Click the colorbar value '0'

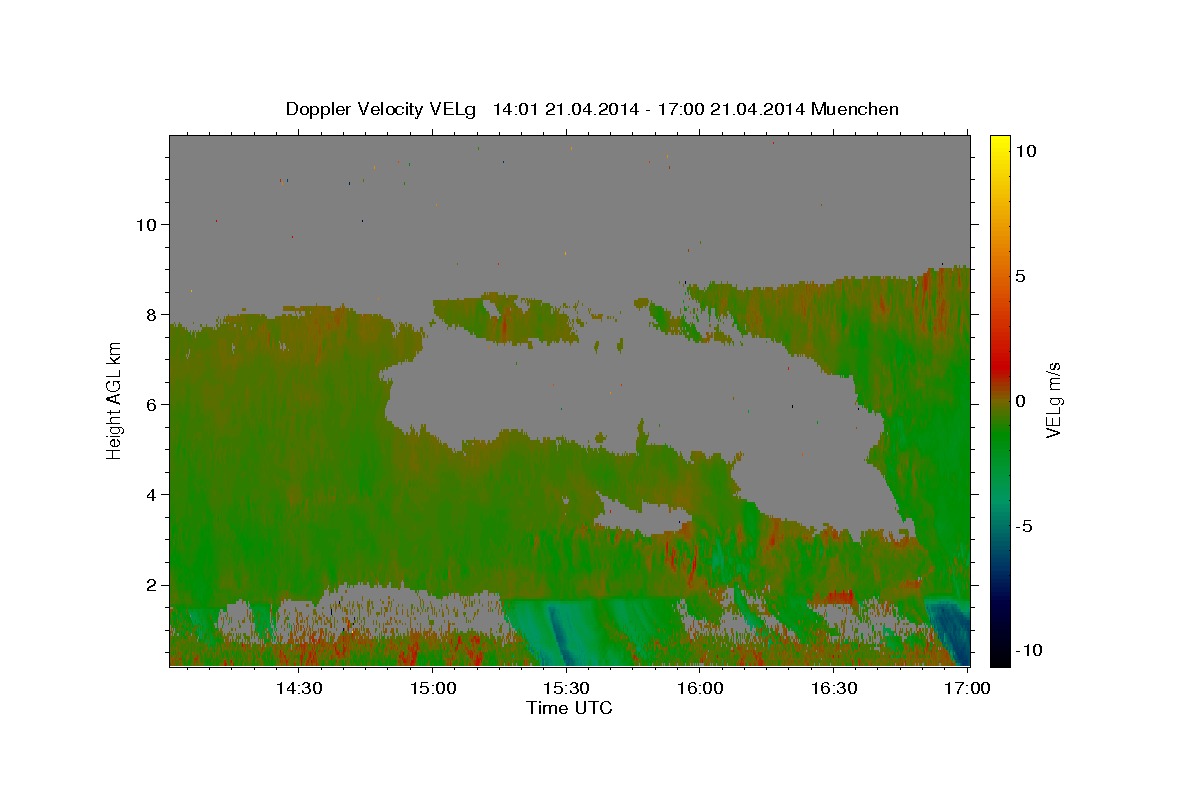click(x=1020, y=400)
